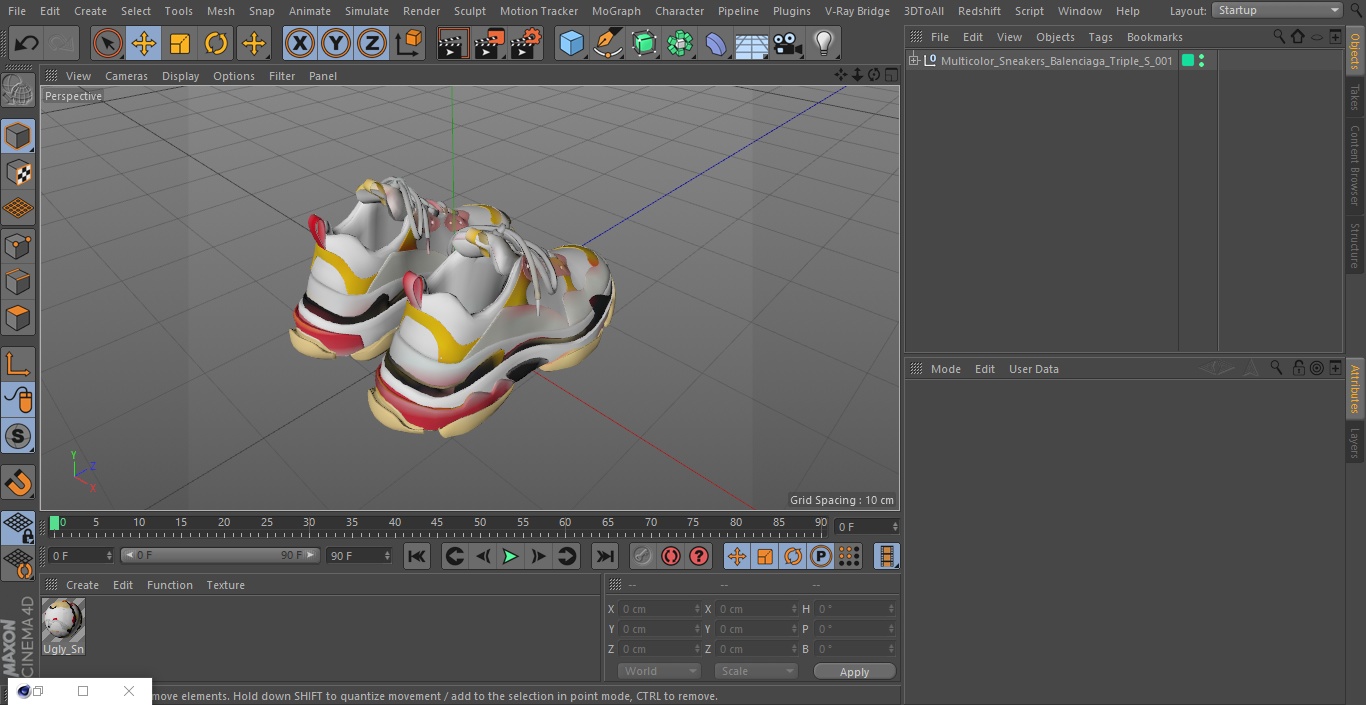Switch to the Content Browser tab
This screenshot has width=1366, height=705.
click(1355, 165)
